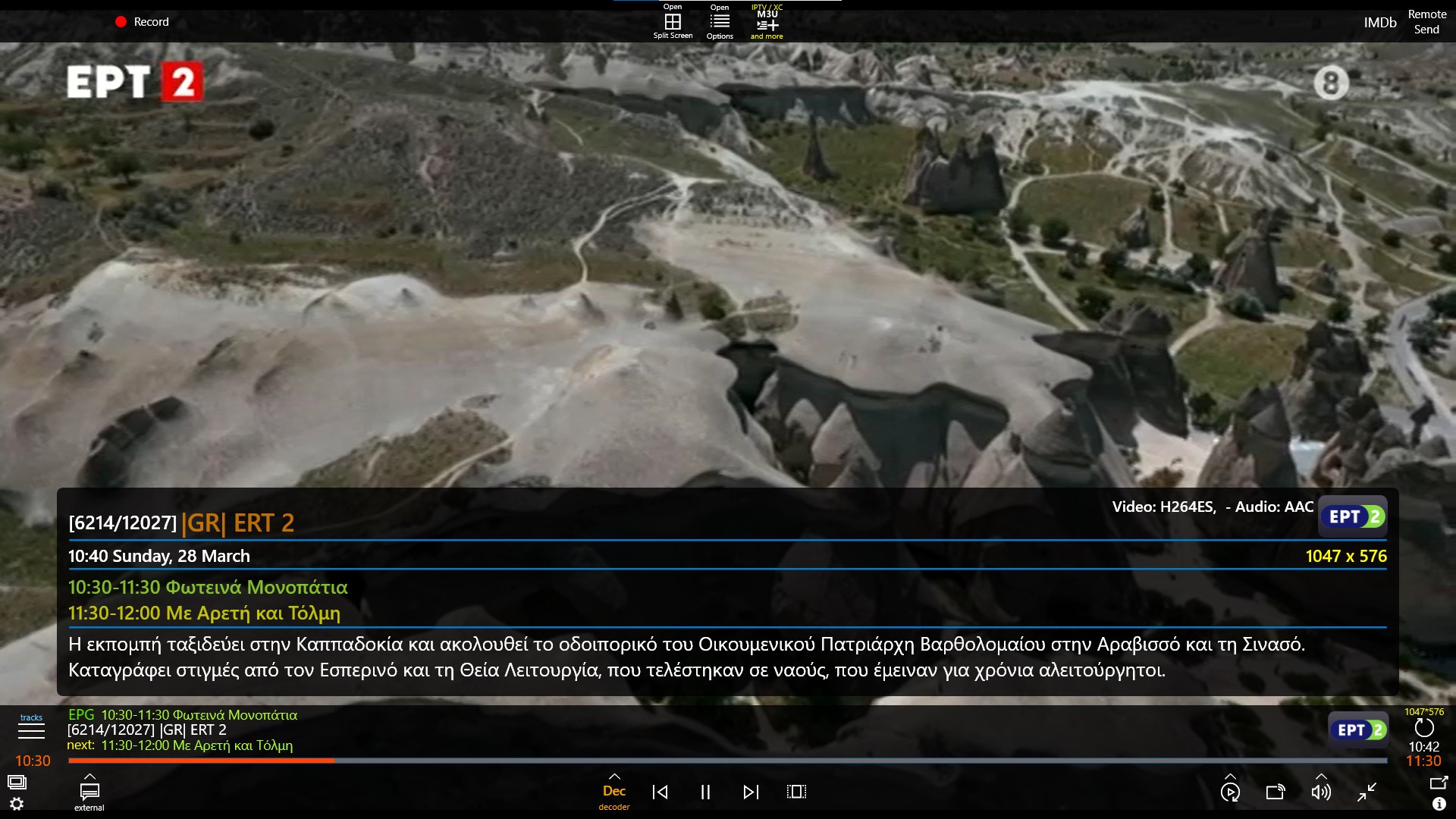
Task: Open the IPTV/XC M3U playlist menu
Action: [765, 21]
